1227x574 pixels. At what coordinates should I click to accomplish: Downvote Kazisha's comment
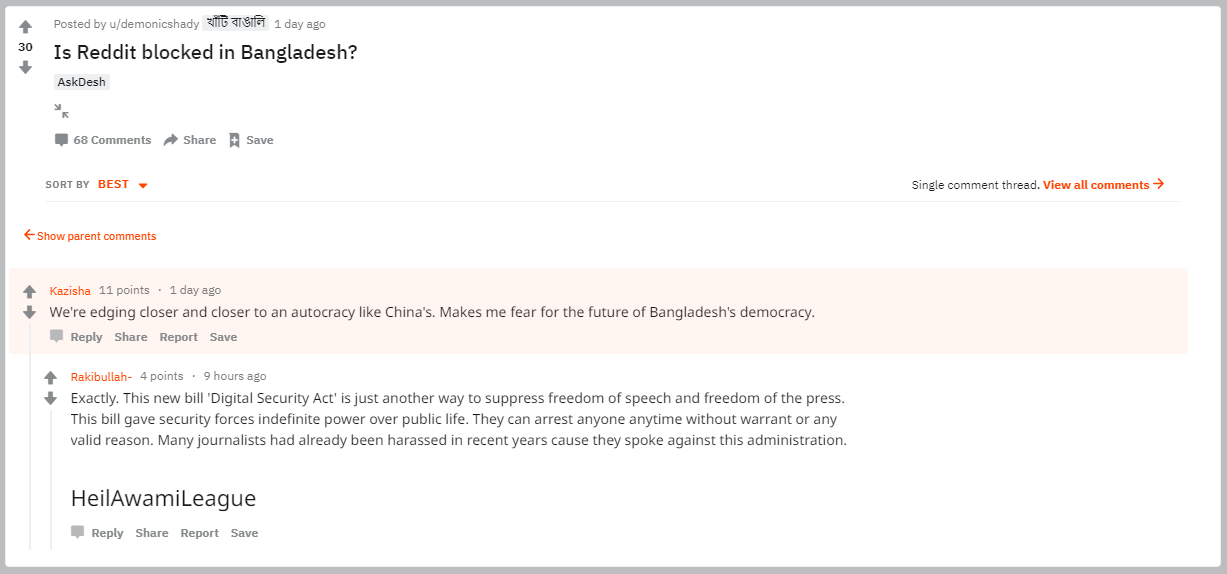(x=29, y=312)
